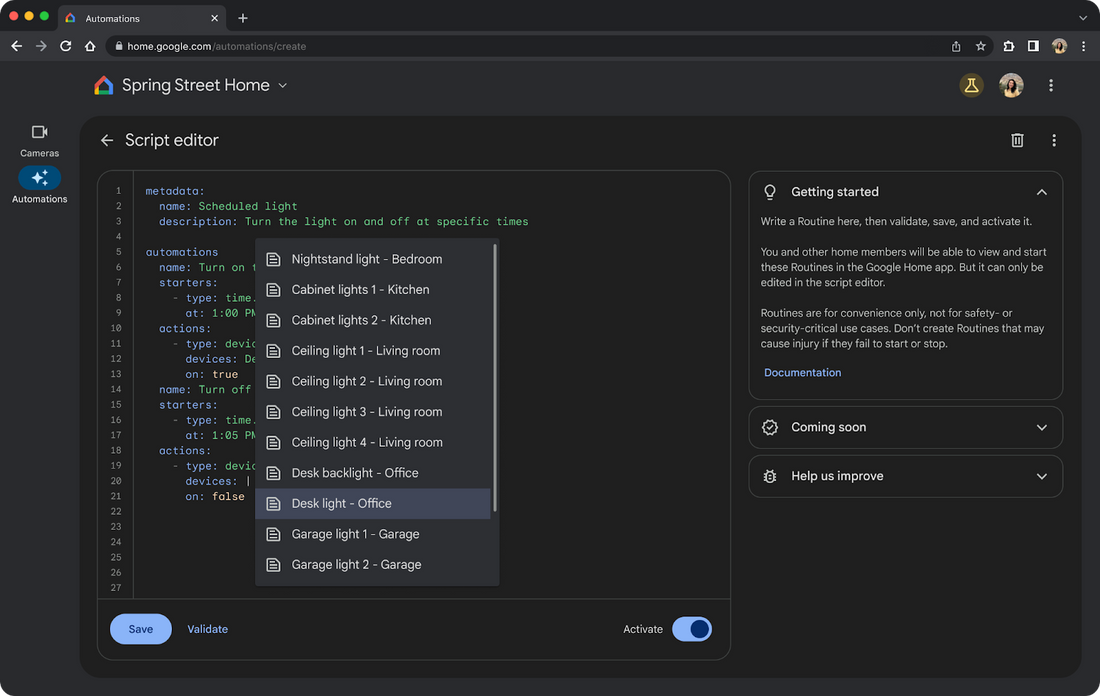This screenshot has height=696, width=1100.
Task: Bookmark the page with the star icon
Action: pyautogui.click(x=980, y=46)
